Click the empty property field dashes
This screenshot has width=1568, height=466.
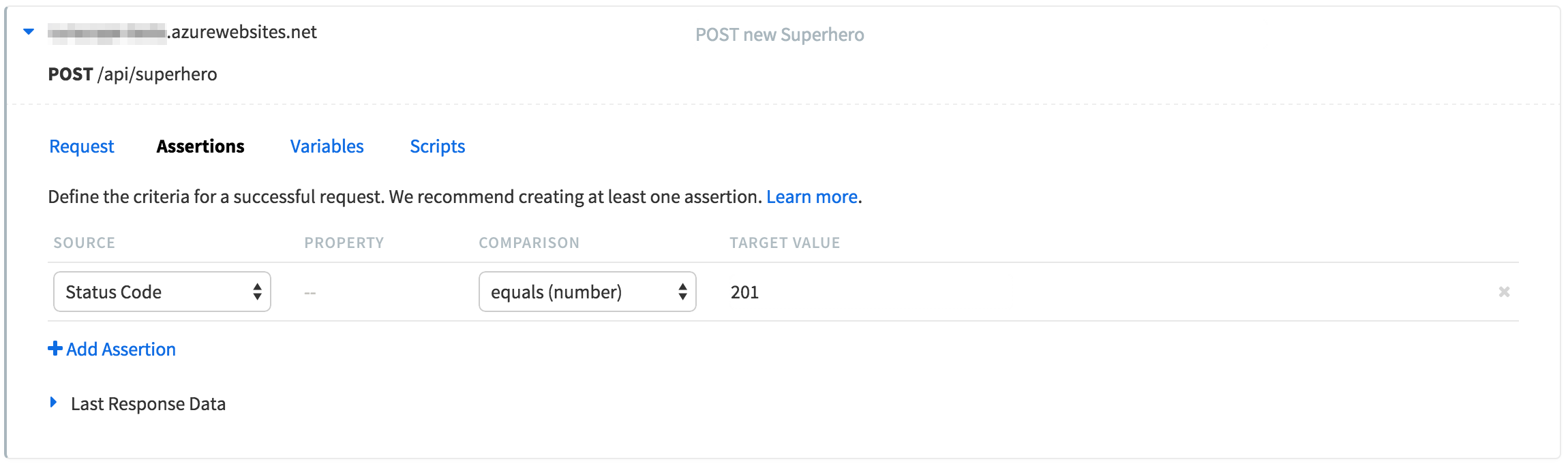310,293
